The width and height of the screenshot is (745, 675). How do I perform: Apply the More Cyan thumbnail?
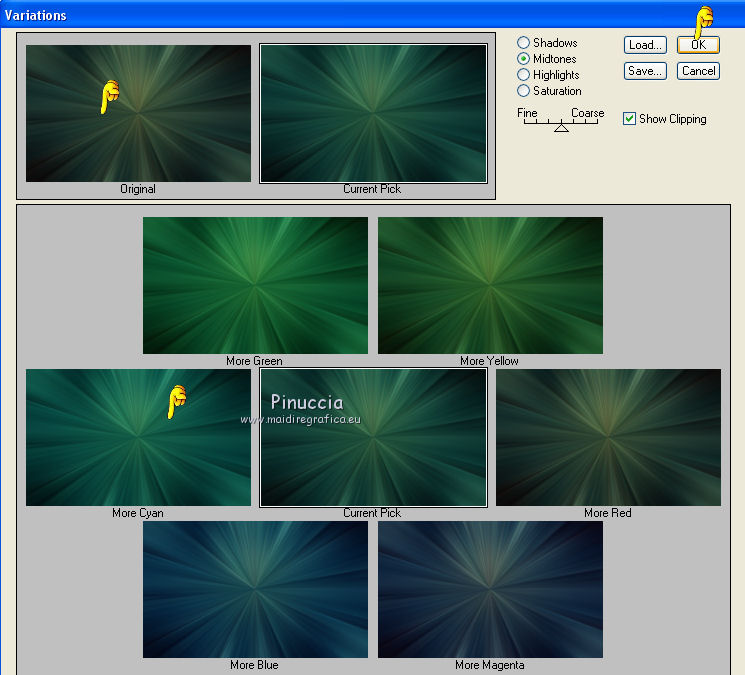point(138,437)
